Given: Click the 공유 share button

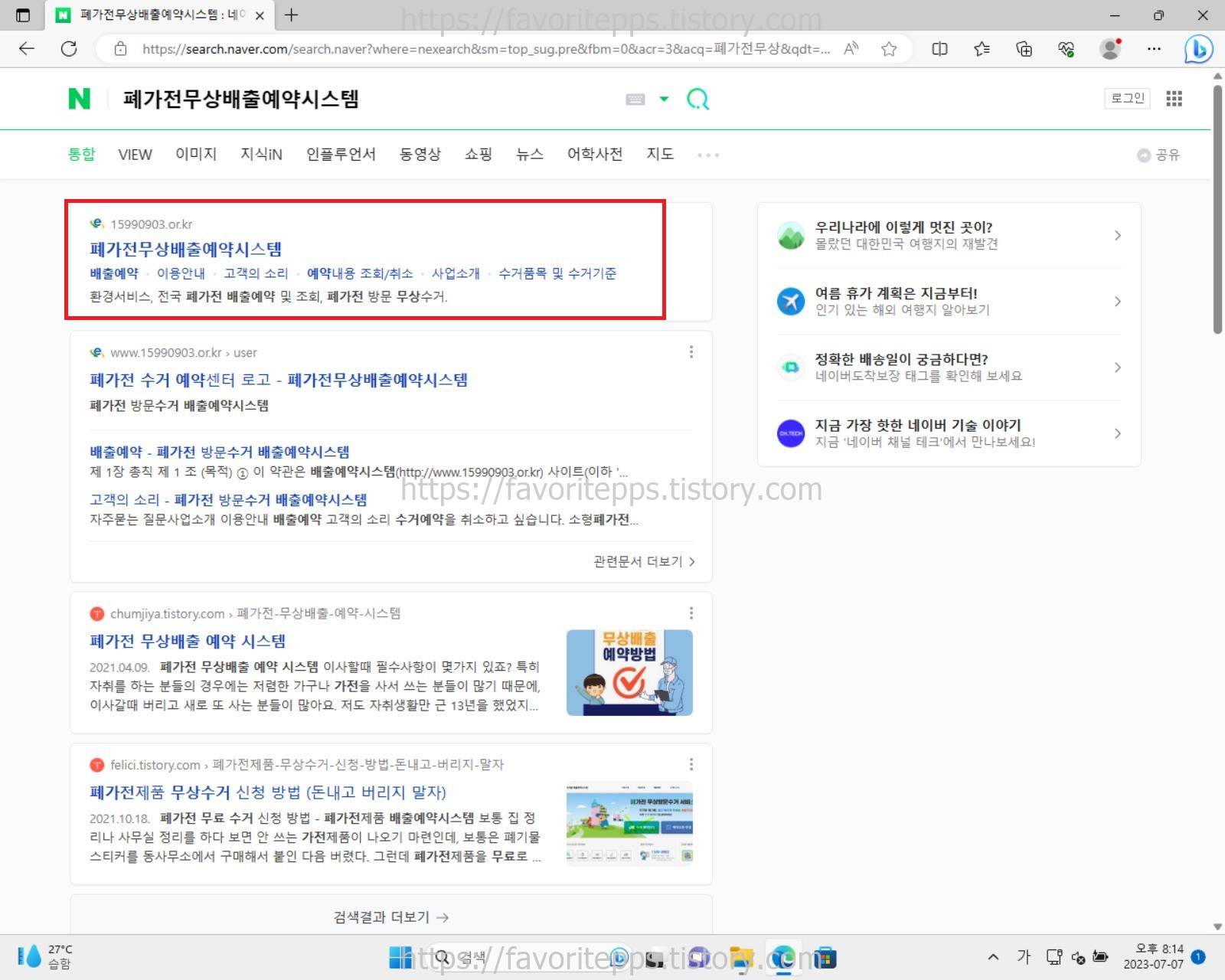Looking at the screenshot, I should [1158, 155].
